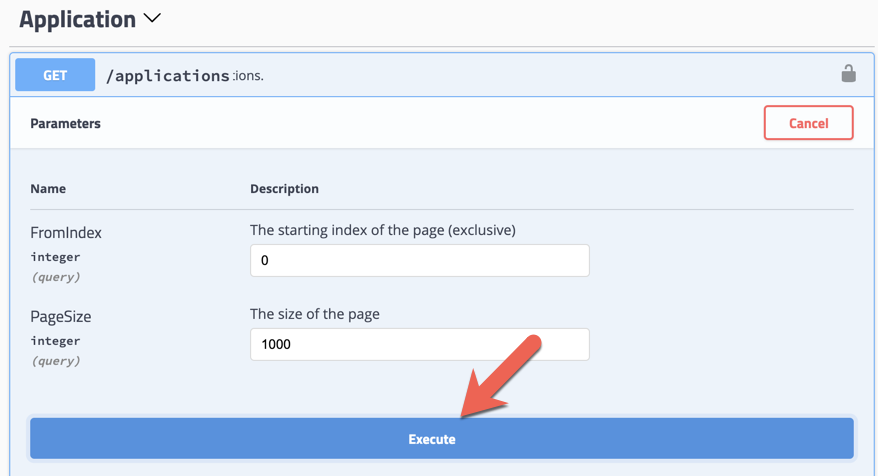Screen dimensions: 878x476
Task: Click the Name column header
Action: click(x=48, y=188)
